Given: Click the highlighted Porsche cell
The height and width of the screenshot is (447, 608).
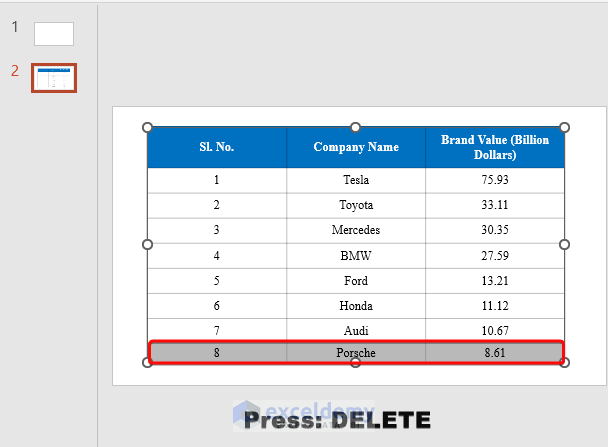Looking at the screenshot, I should [x=356, y=353].
